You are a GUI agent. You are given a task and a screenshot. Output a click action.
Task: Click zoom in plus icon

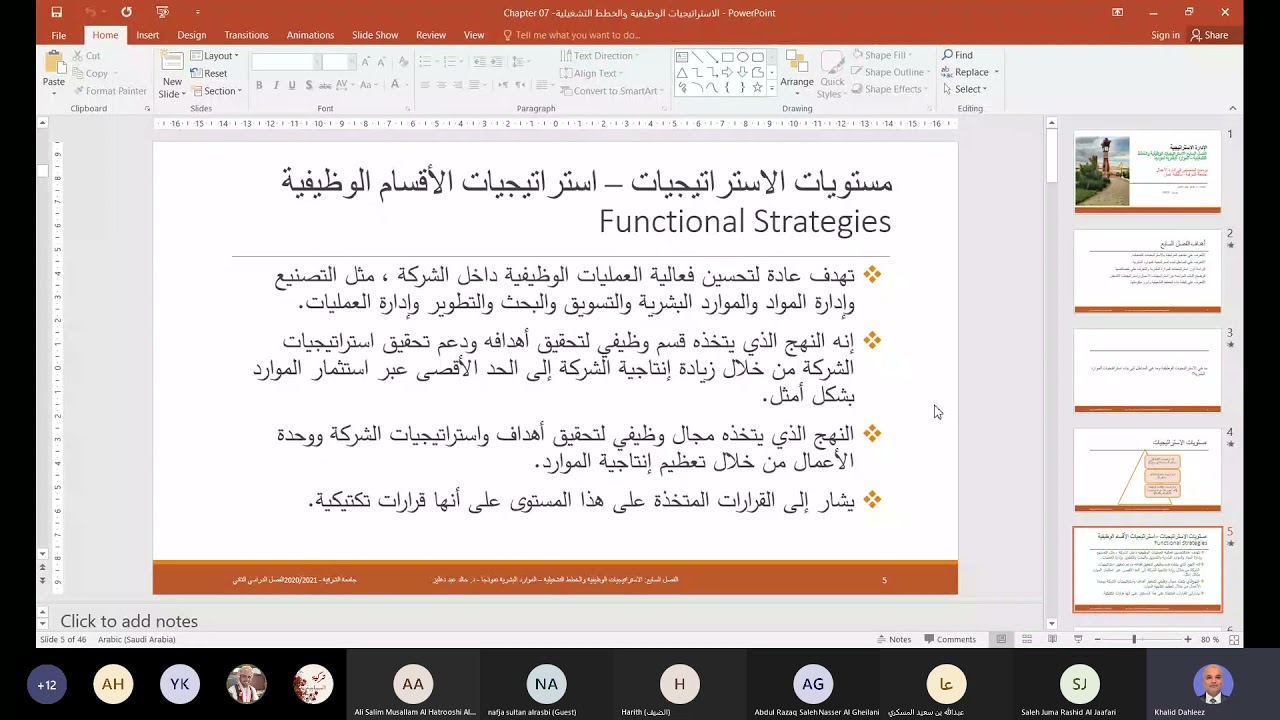coord(1188,639)
